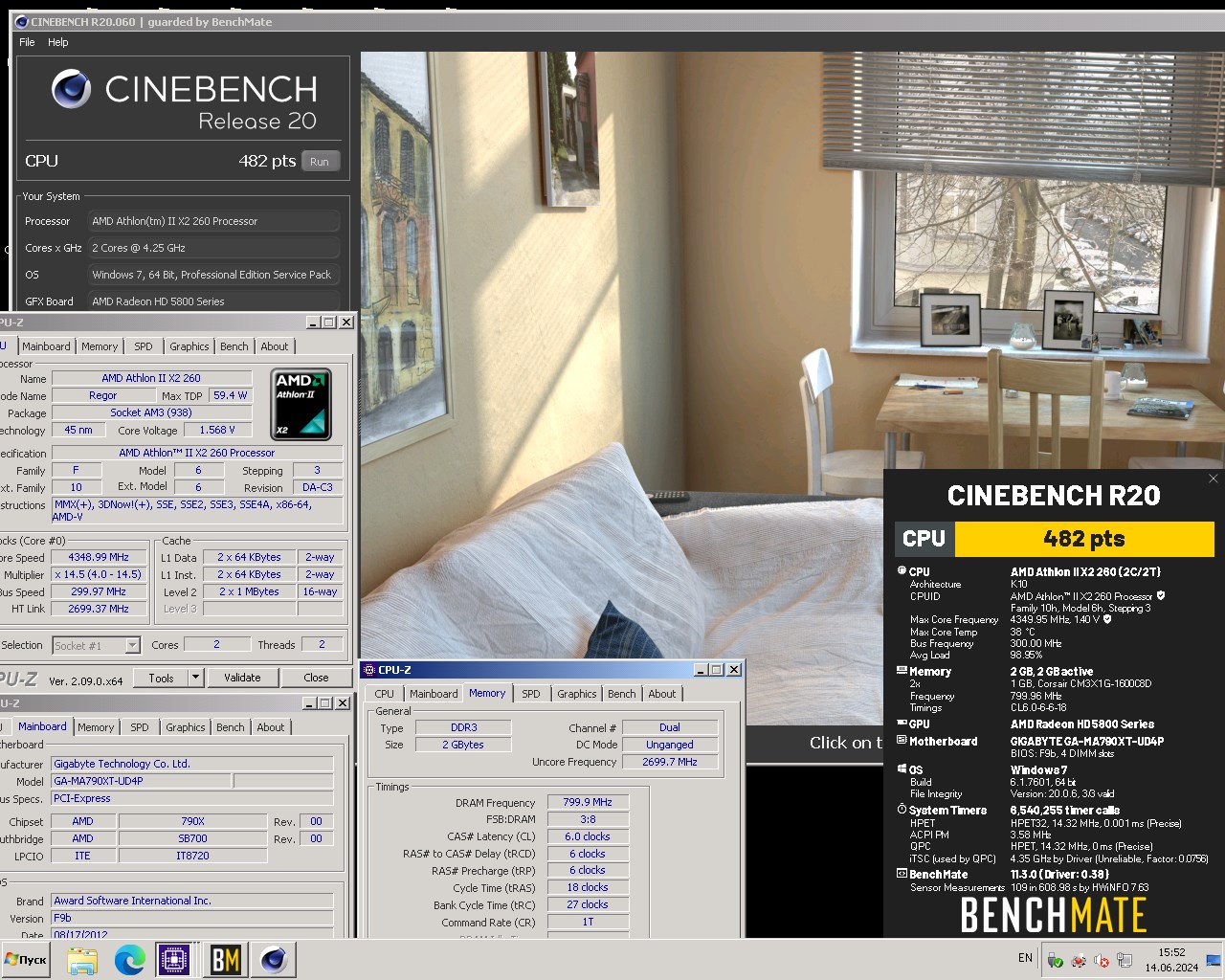Viewport: 1225px width, 980px height.
Task: Open the Start menu (Пуск)
Action: click(x=26, y=959)
